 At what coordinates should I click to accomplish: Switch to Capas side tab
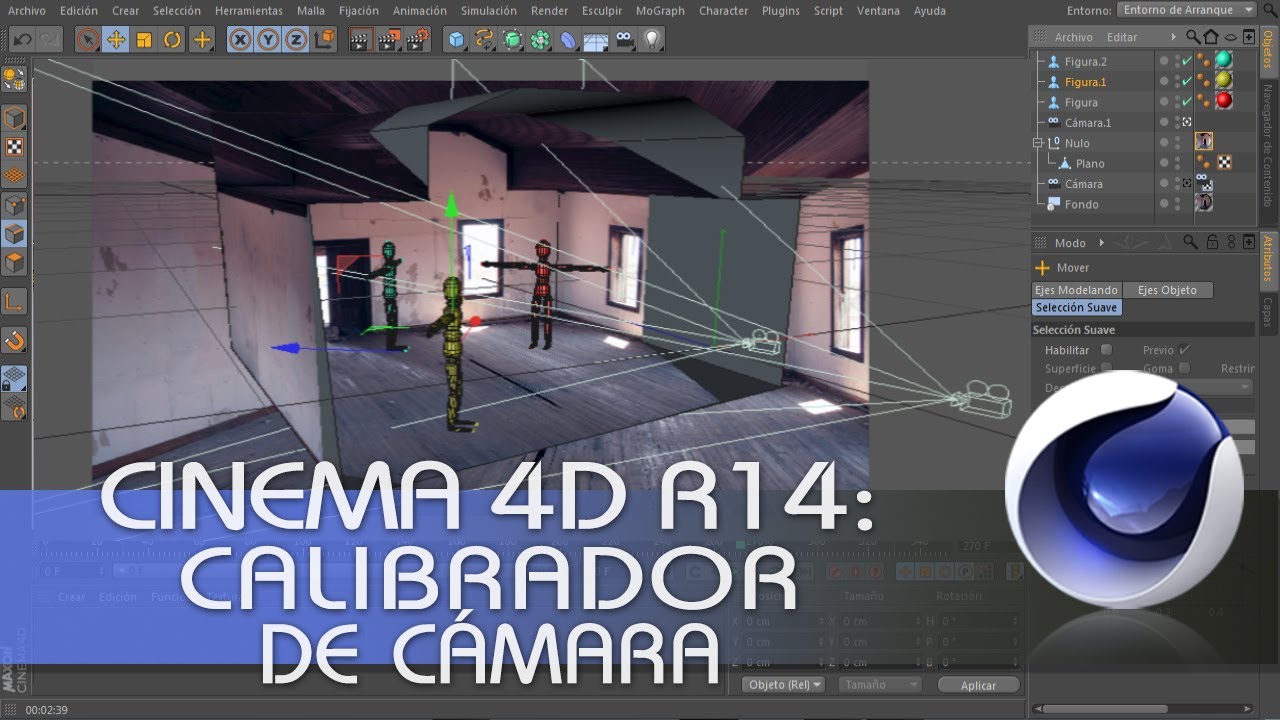point(1268,312)
